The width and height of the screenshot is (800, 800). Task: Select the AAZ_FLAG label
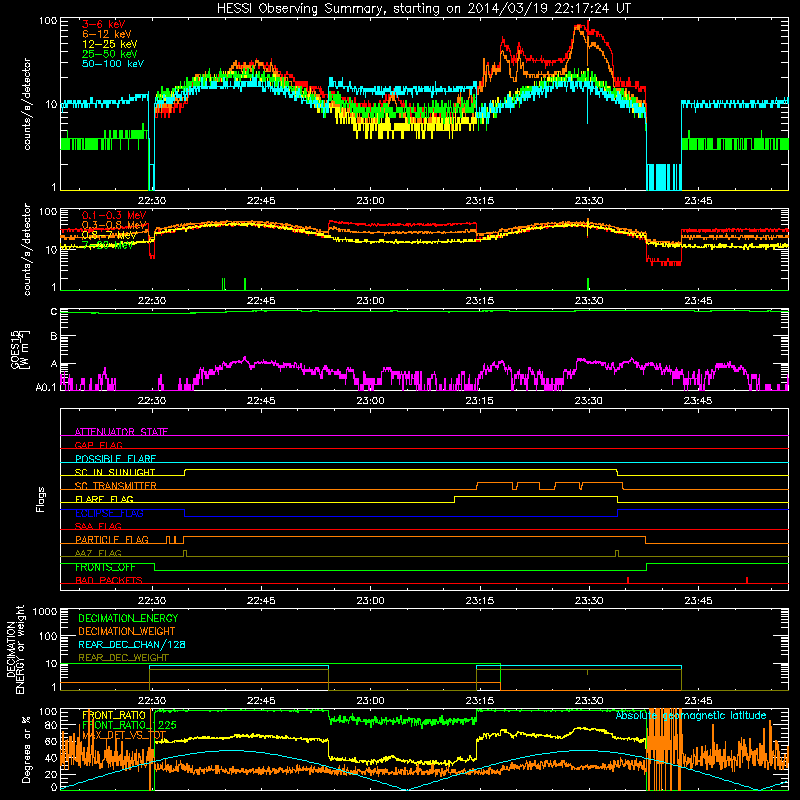pos(98,553)
